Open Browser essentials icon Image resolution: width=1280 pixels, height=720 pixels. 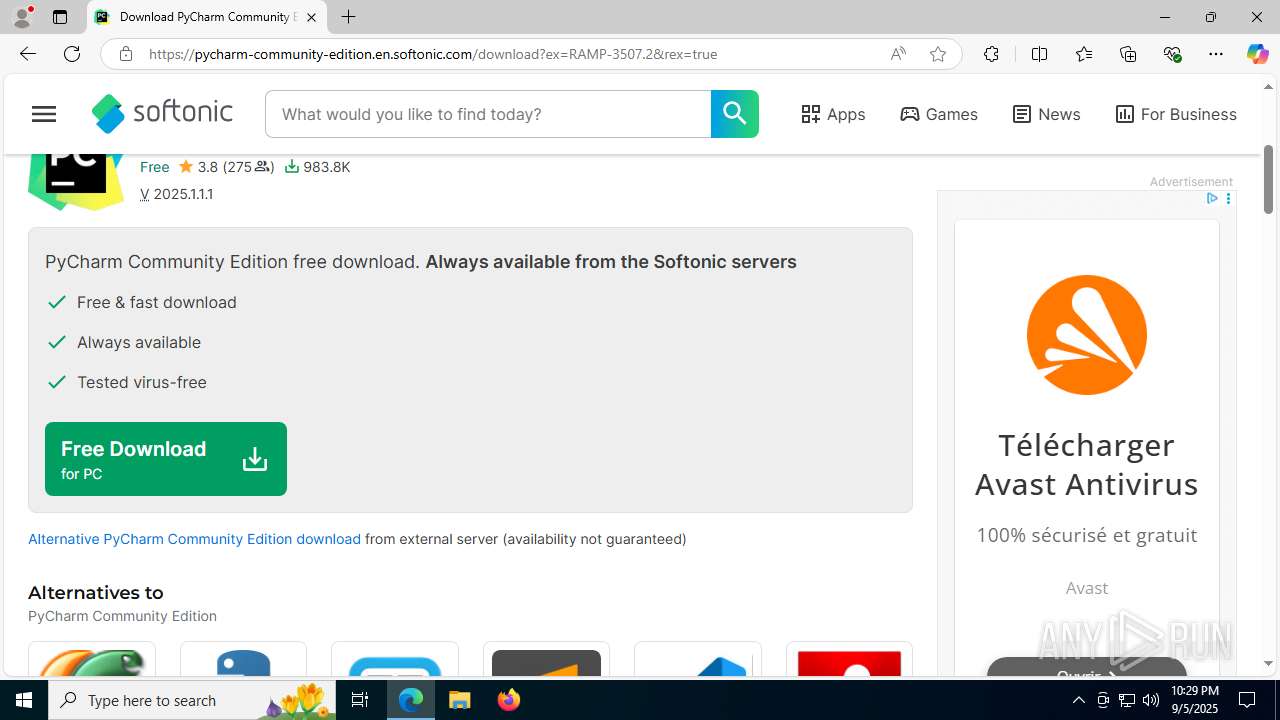1172,54
